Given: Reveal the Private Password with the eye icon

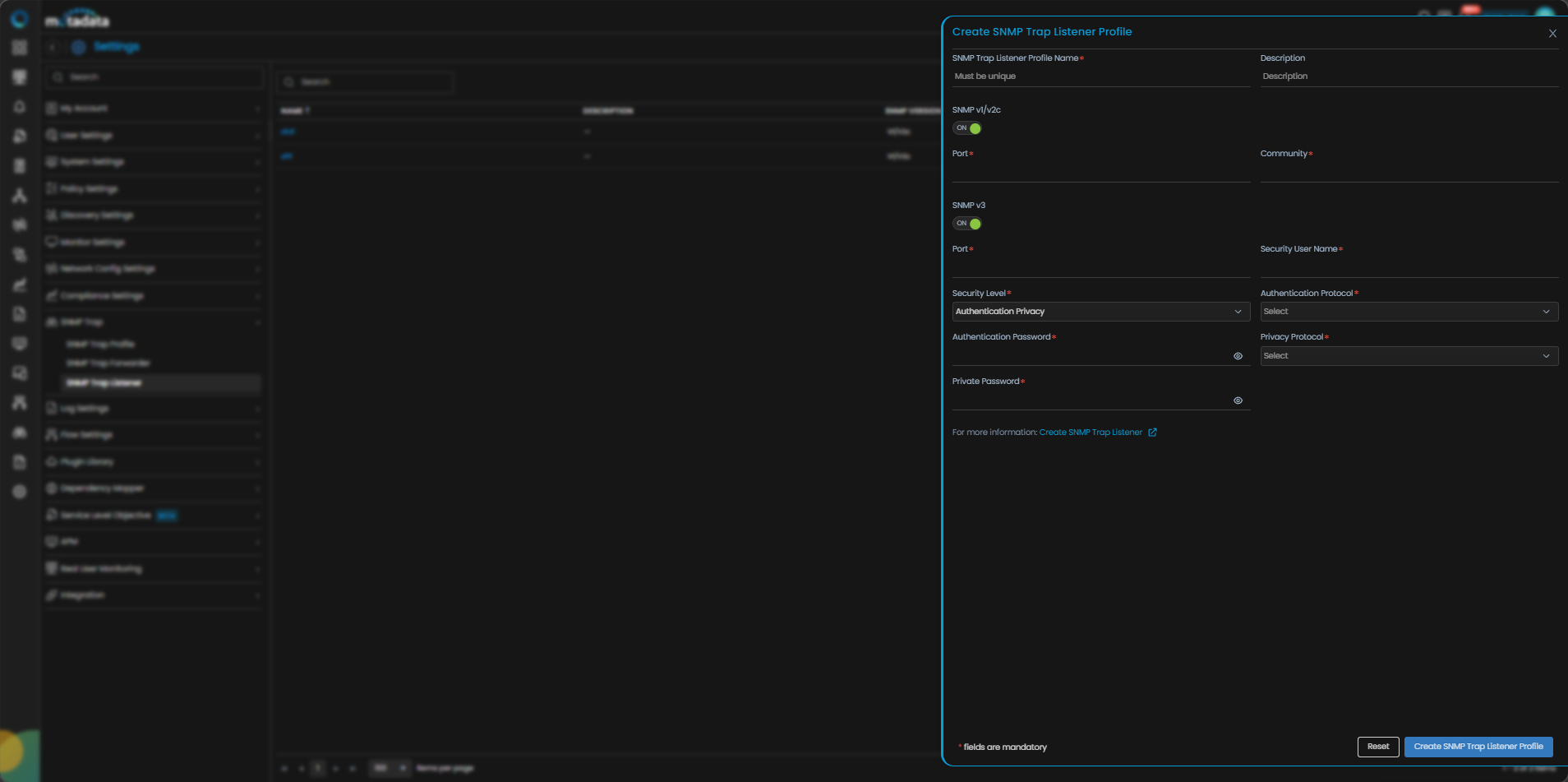Looking at the screenshot, I should (1238, 400).
